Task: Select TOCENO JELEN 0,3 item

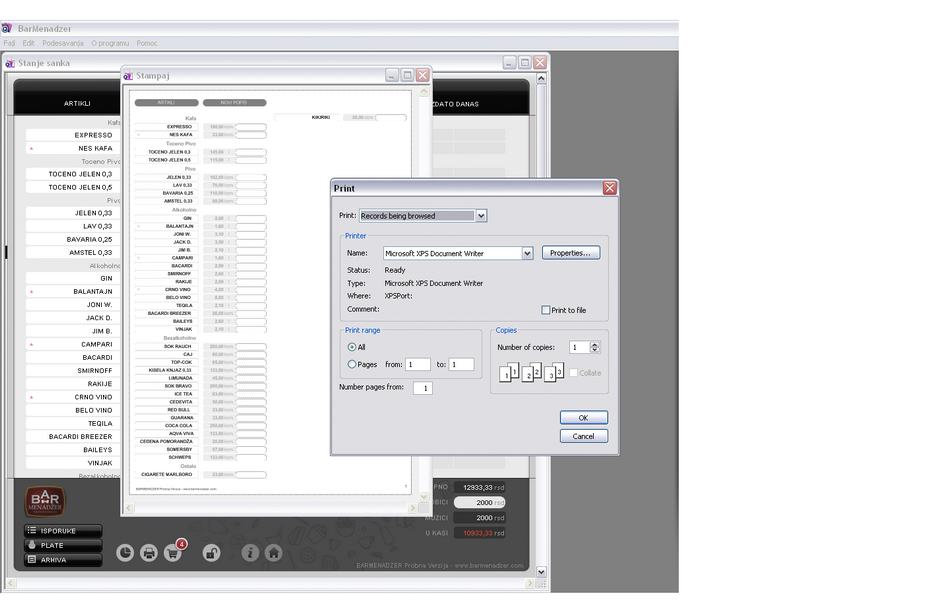Action: [73, 174]
